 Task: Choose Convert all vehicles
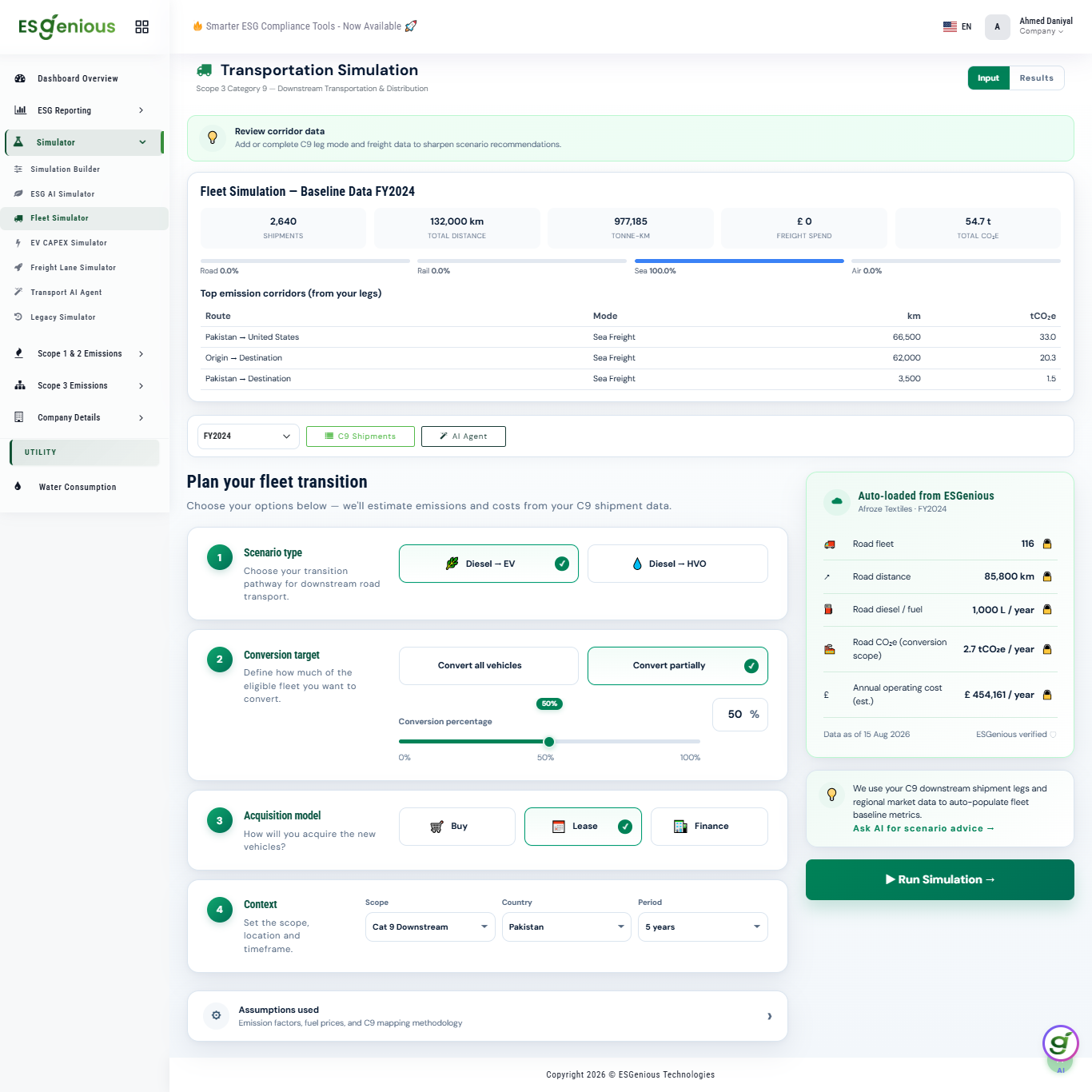tap(488, 666)
